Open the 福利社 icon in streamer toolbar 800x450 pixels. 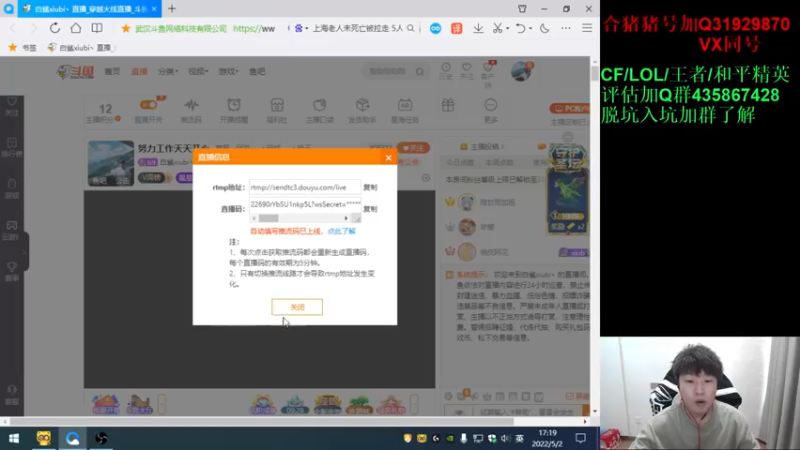coord(277,111)
